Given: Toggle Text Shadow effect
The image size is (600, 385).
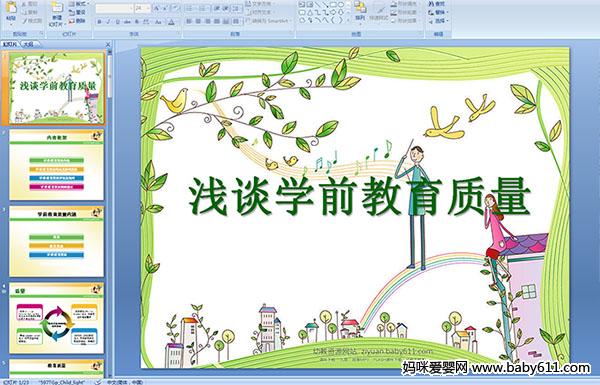Looking at the screenshot, I should point(136,22).
